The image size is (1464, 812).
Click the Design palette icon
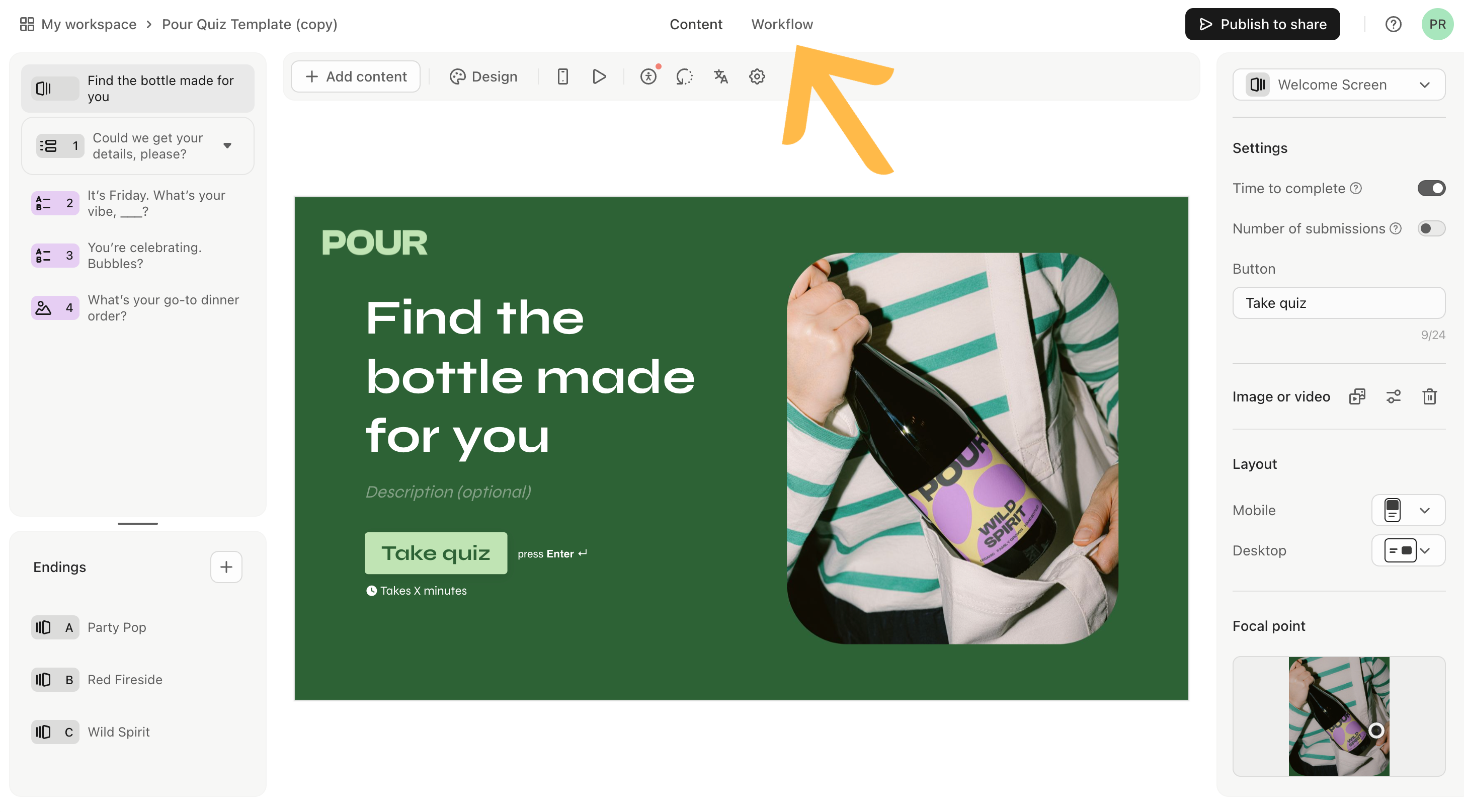click(457, 76)
